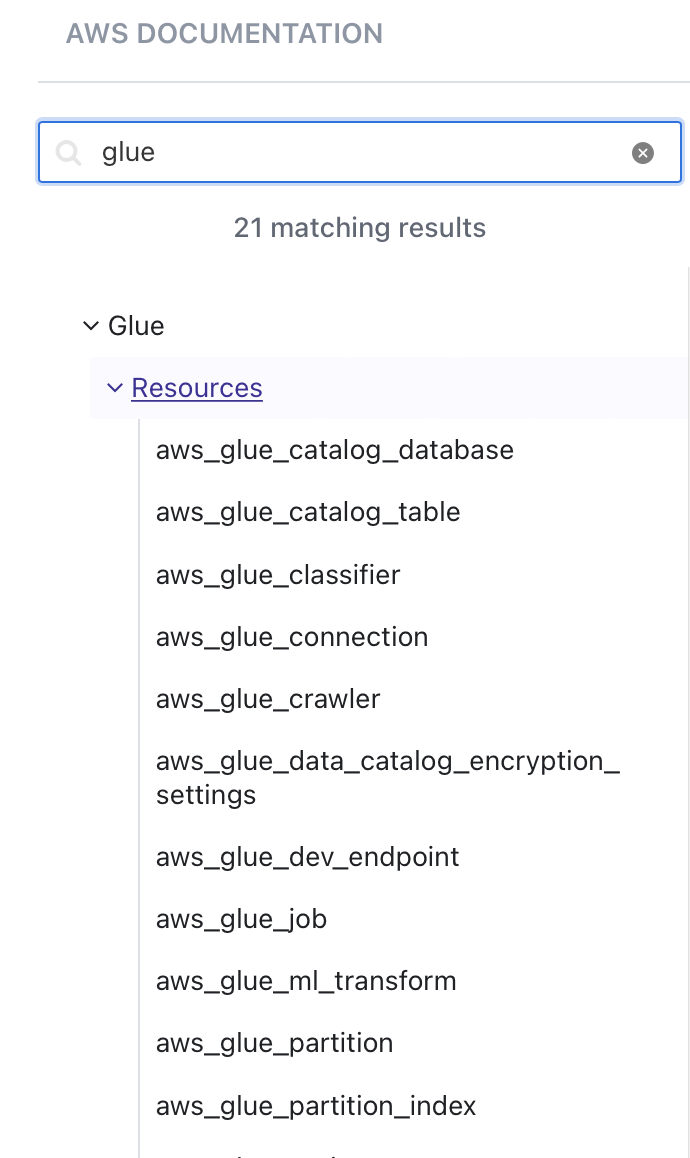This screenshot has width=690, height=1158.
Task: Open the Resources link
Action: (197, 388)
